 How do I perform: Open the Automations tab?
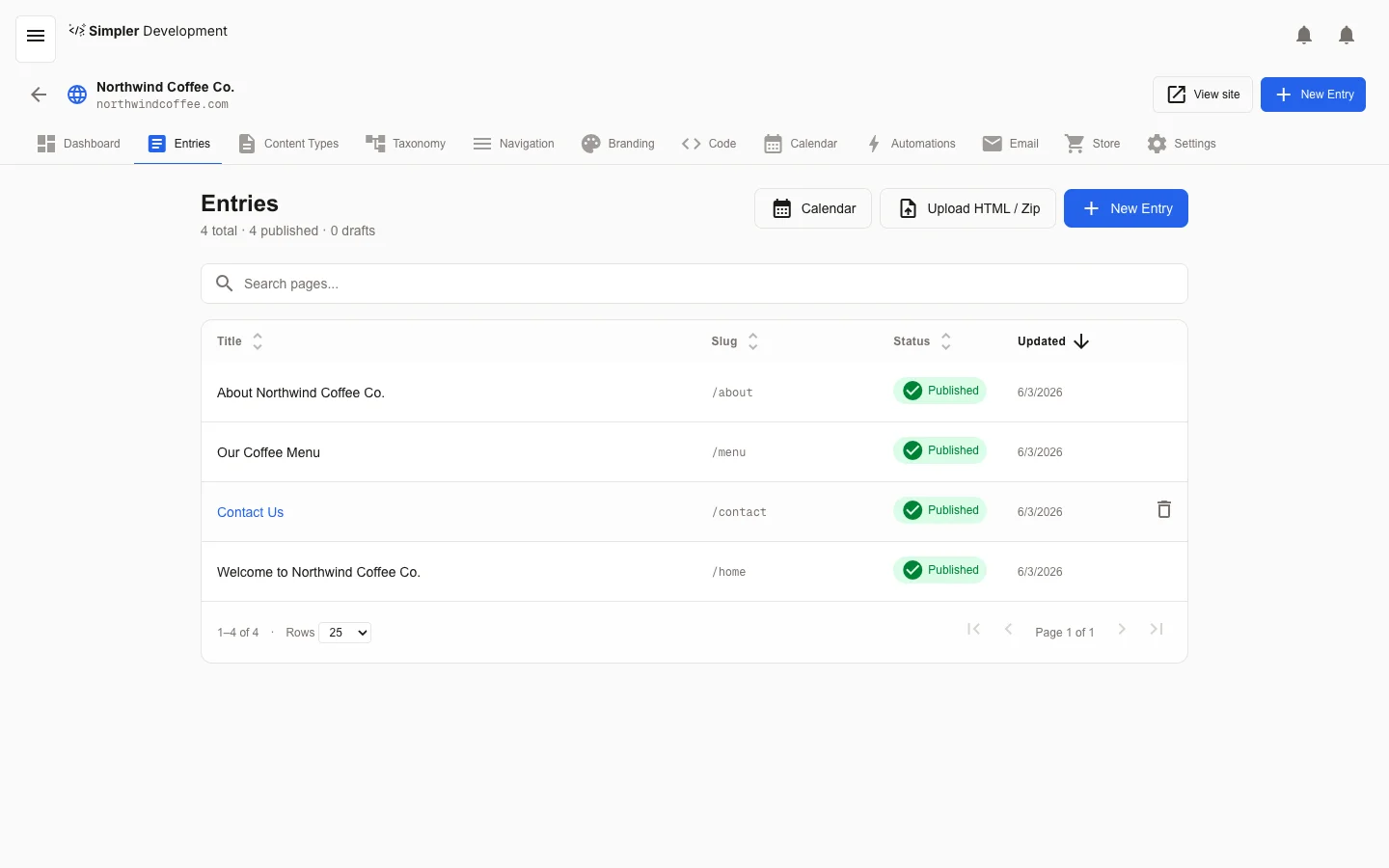911,144
